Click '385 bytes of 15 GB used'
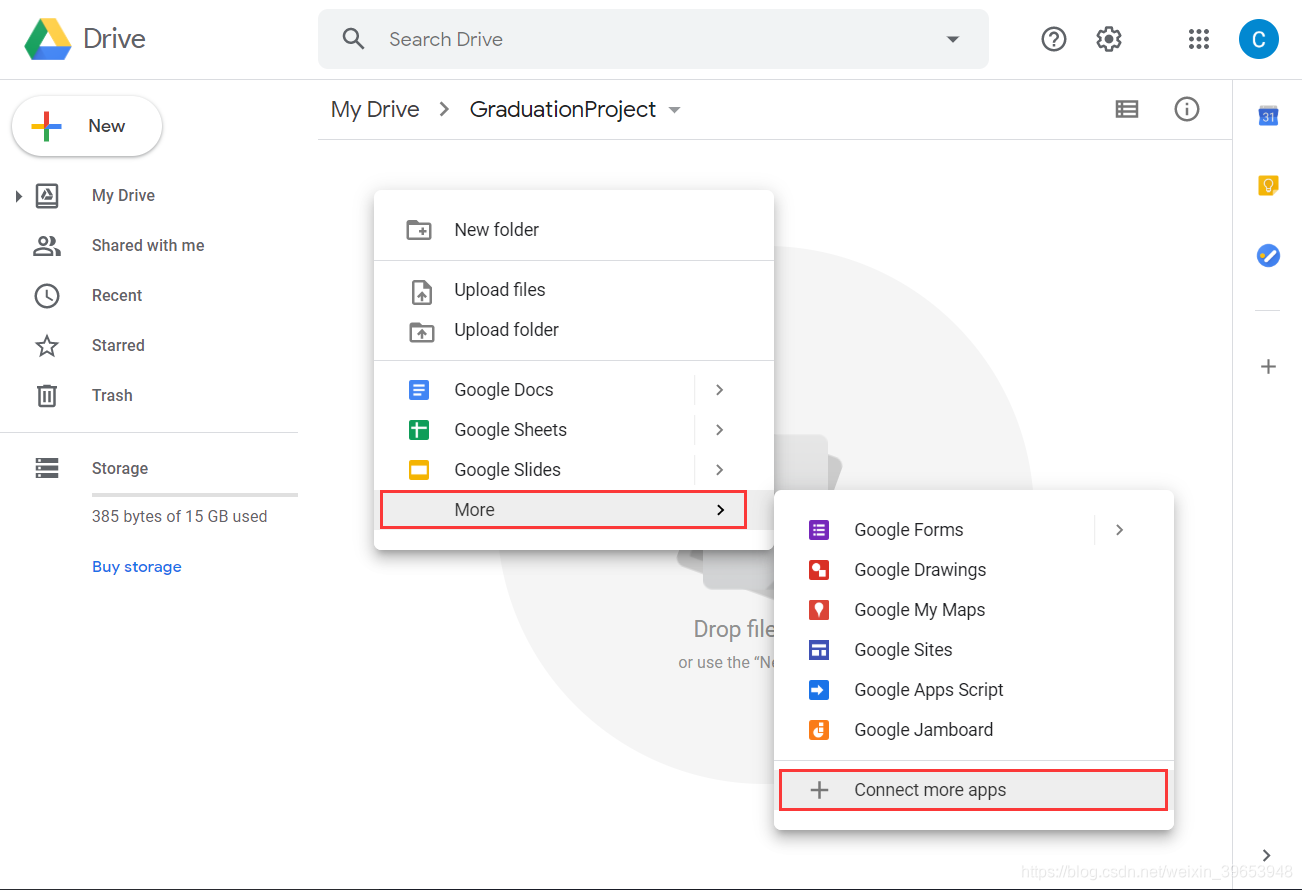This screenshot has width=1302, height=890. tap(180, 517)
